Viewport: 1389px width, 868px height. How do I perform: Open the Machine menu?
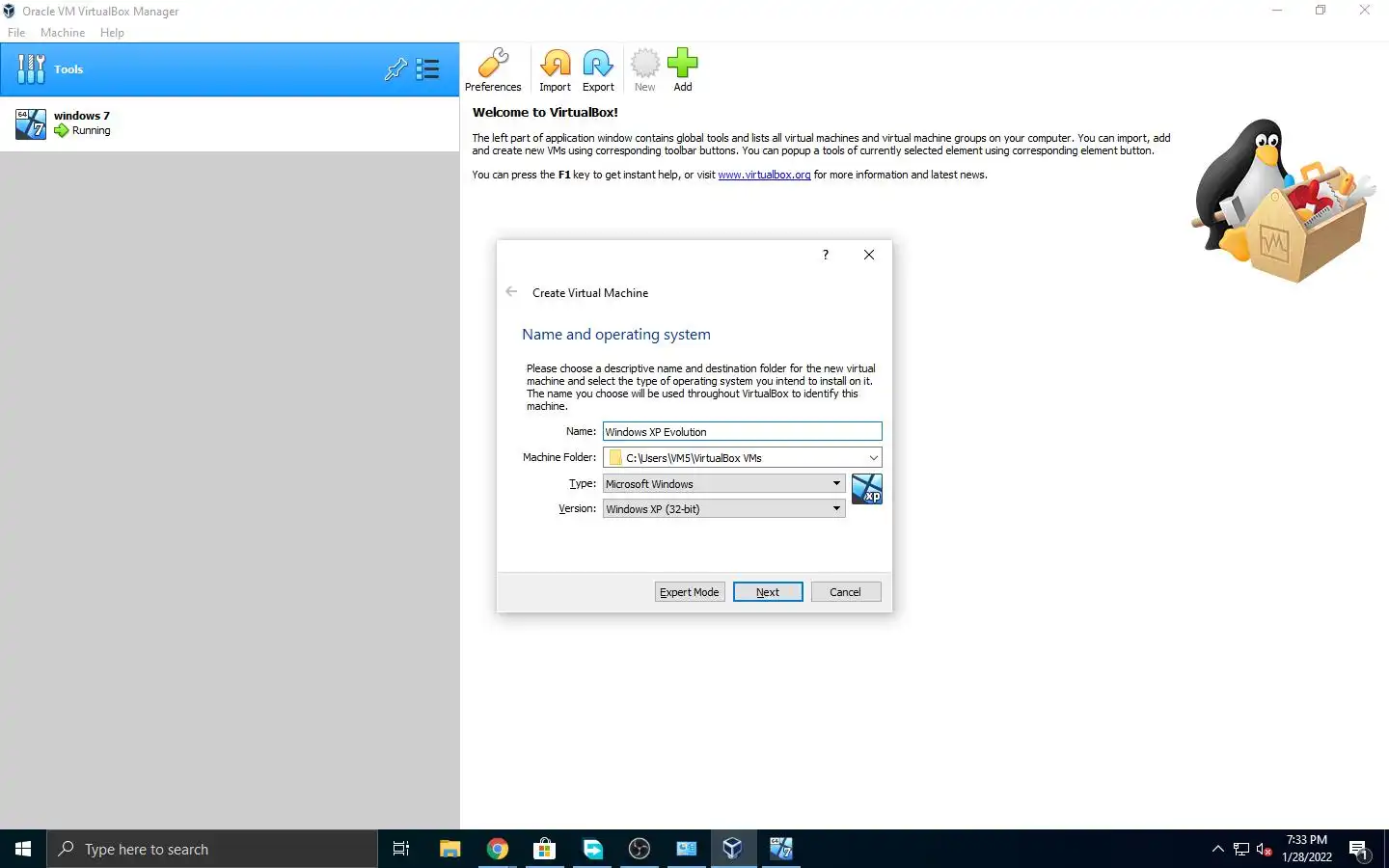tap(63, 33)
